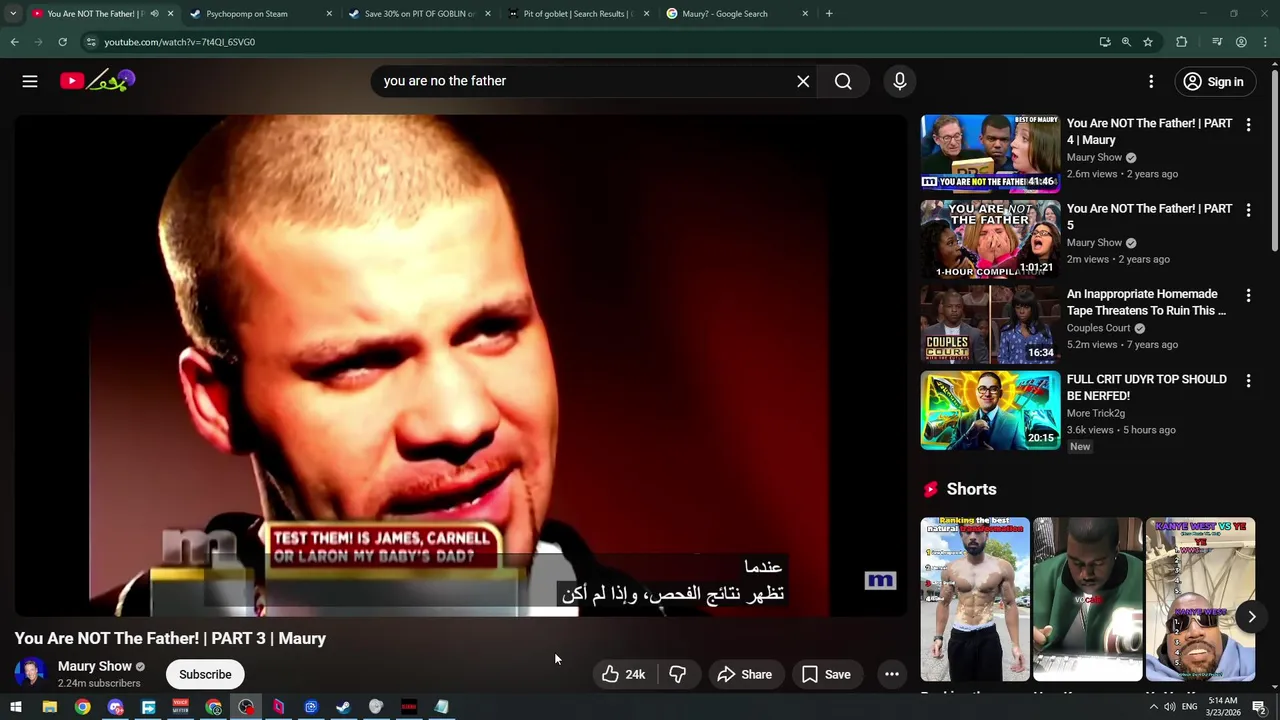Viewport: 1280px width, 720px height.
Task: Reload the current page
Action: point(62,42)
